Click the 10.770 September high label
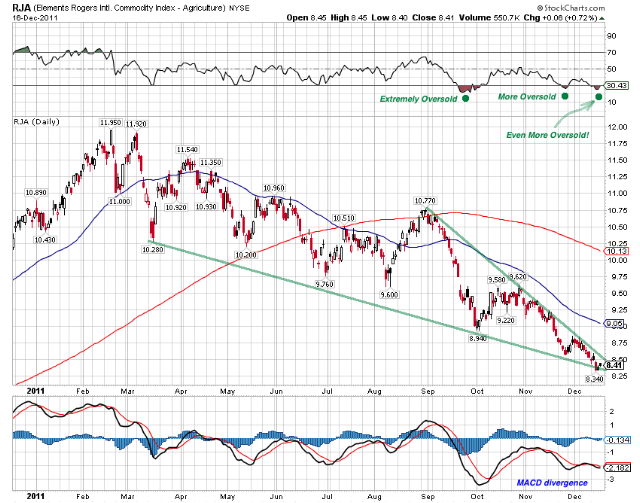The width and height of the screenshot is (640, 503). [x=425, y=200]
